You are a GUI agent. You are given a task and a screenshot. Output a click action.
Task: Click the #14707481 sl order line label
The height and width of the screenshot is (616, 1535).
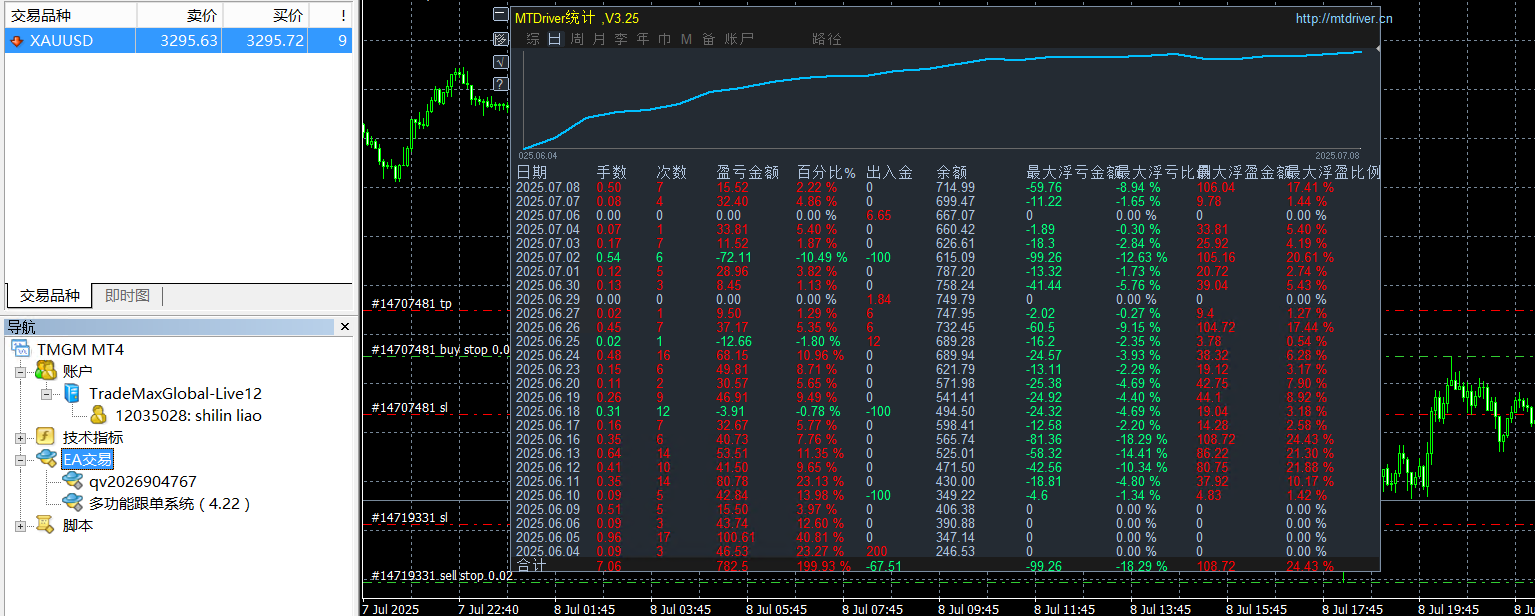click(x=409, y=407)
